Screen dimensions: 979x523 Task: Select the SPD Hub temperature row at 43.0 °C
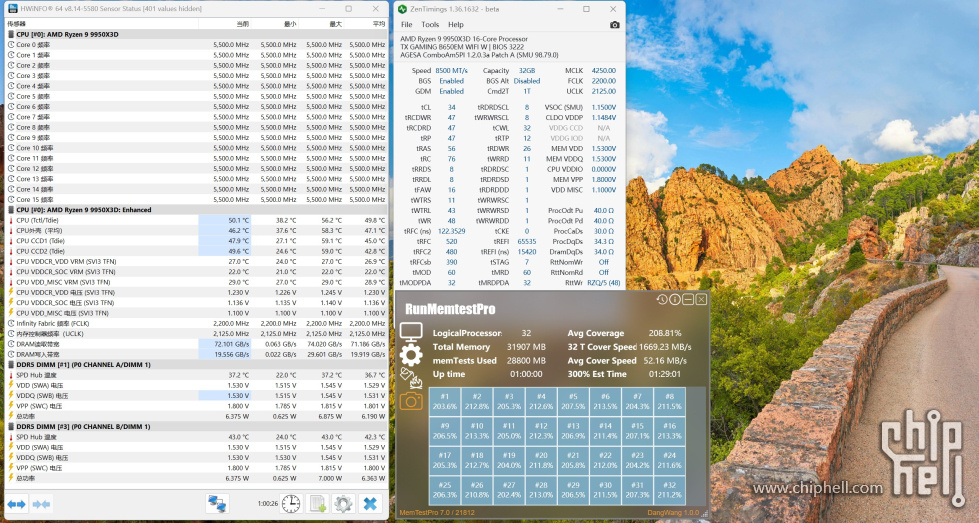coord(196,437)
